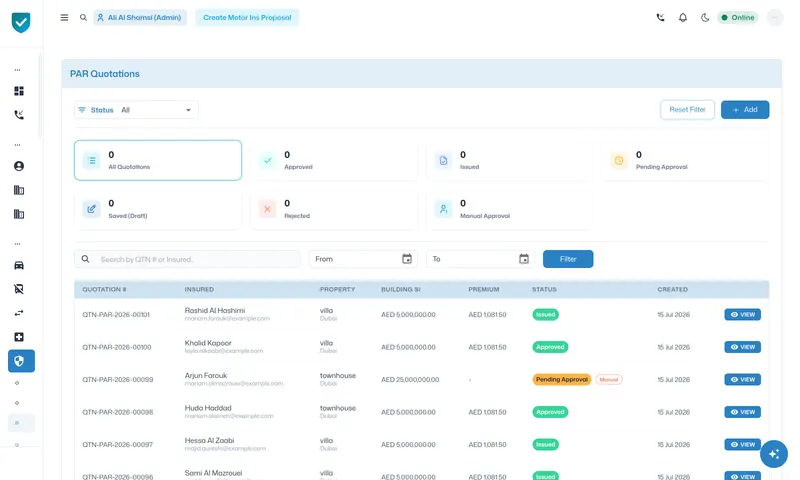This screenshot has height=480, width=800.
Task: Click Ali Al Shamsi (Admin) user chip
Action: (140, 17)
